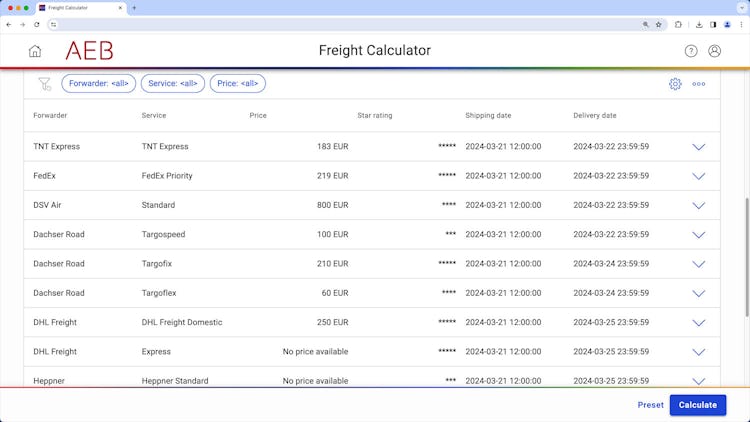Open the tab search dropdown arrow

(742, 8)
